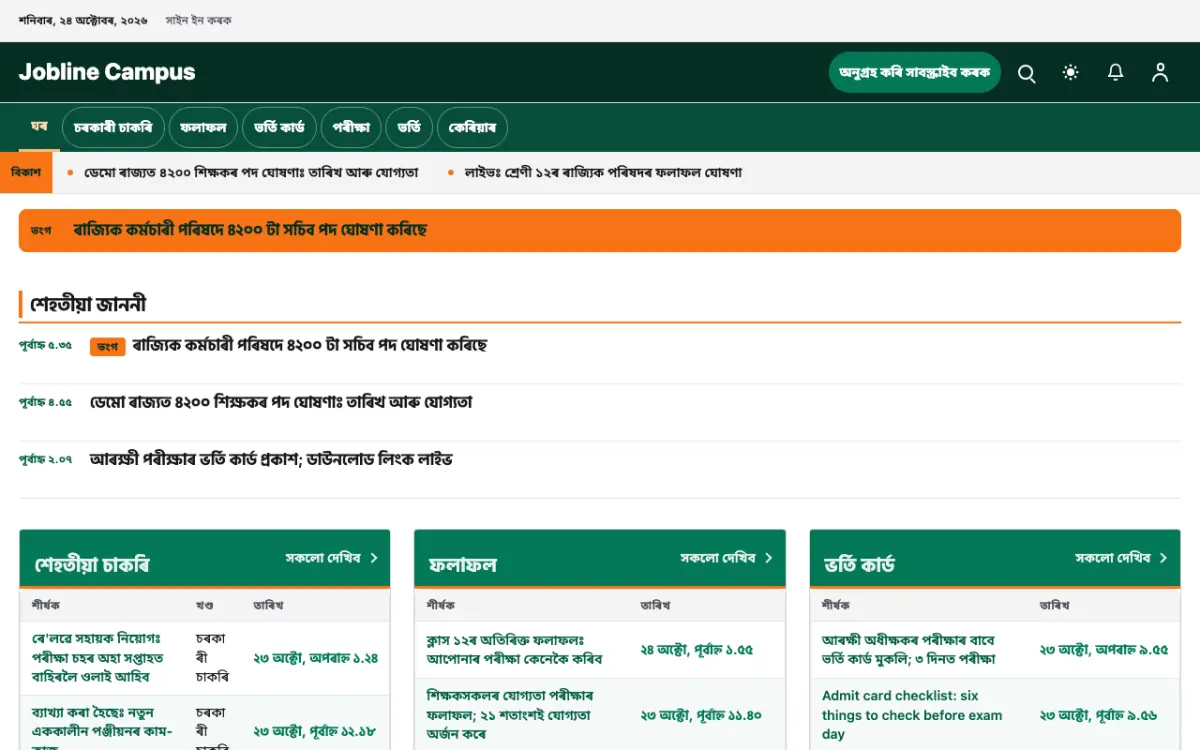Open row Admit card checklist: six things

[x=912, y=715]
